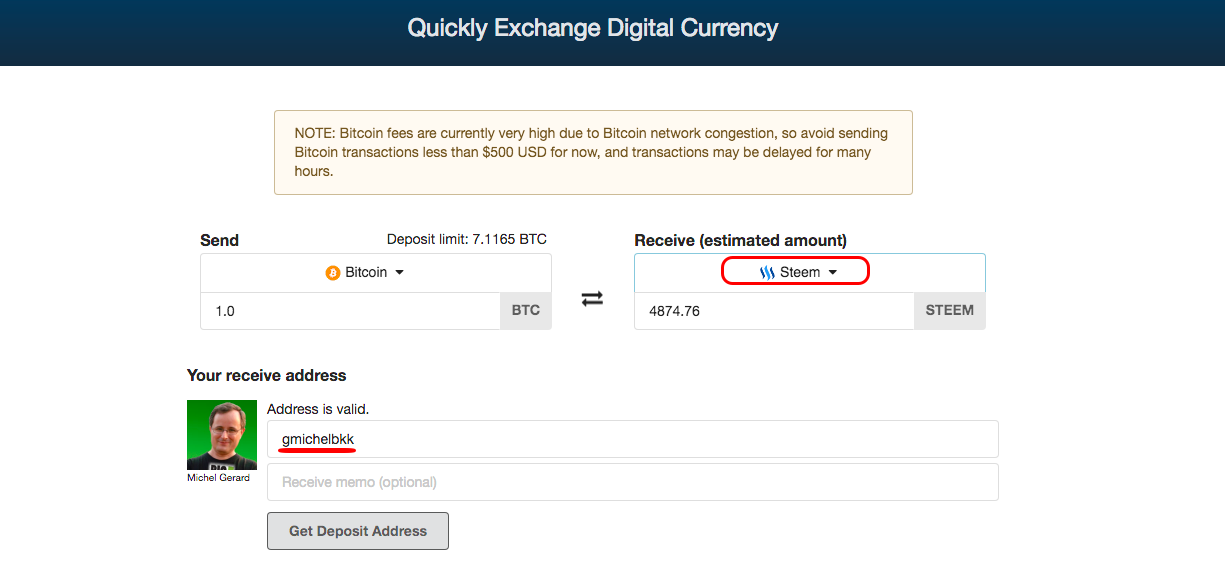Screen dimensions: 1225x565
Task: Click the Michel Gerard profile photo
Action: 222,435
